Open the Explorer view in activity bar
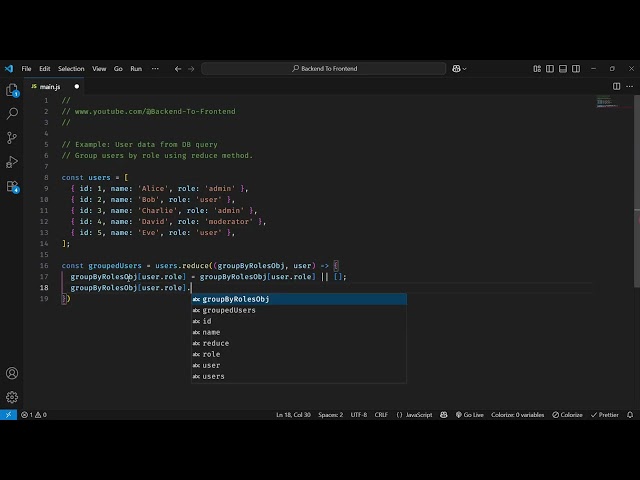Viewport: 640px width, 480px height. point(12,90)
